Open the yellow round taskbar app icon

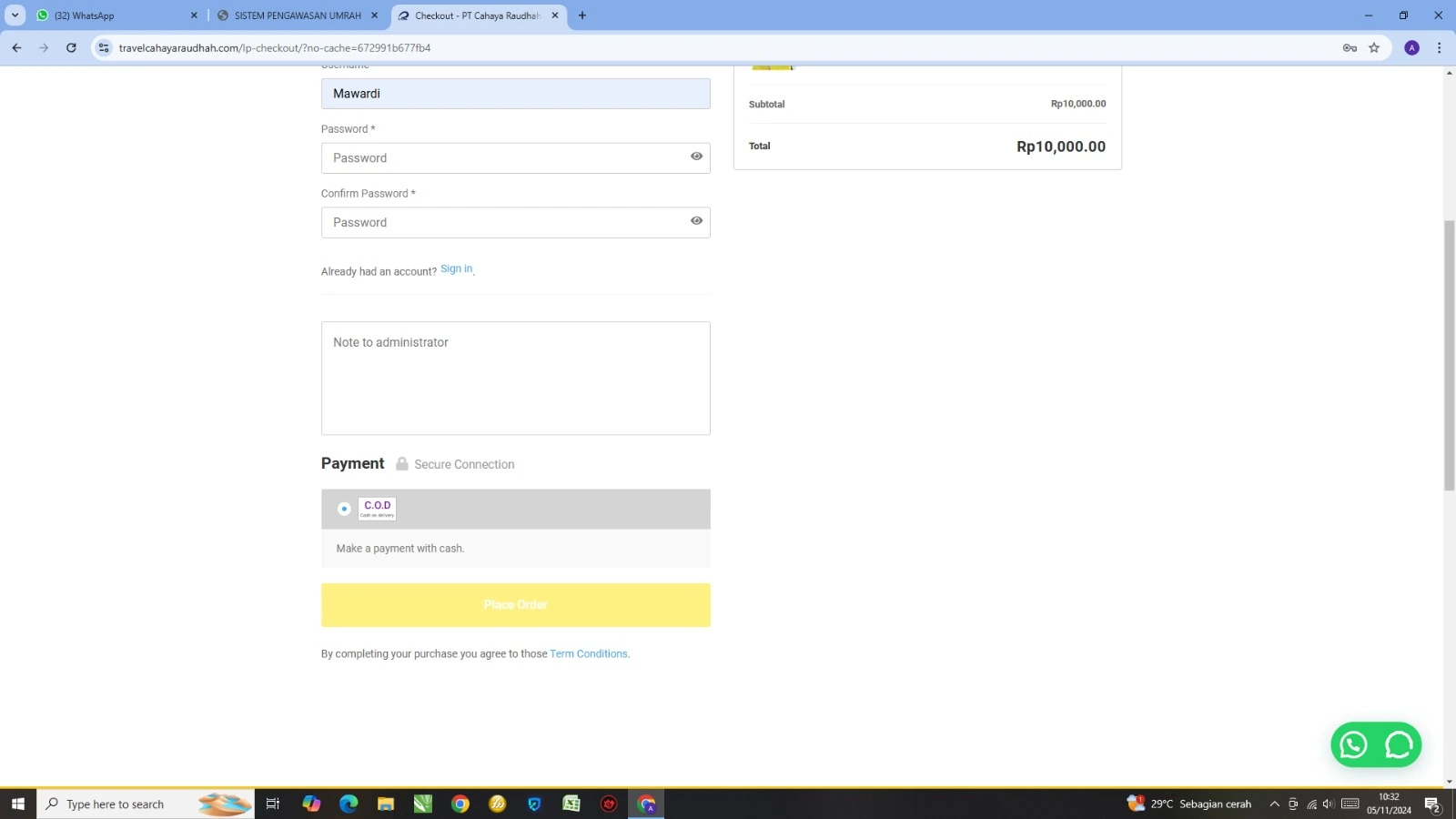click(x=498, y=804)
